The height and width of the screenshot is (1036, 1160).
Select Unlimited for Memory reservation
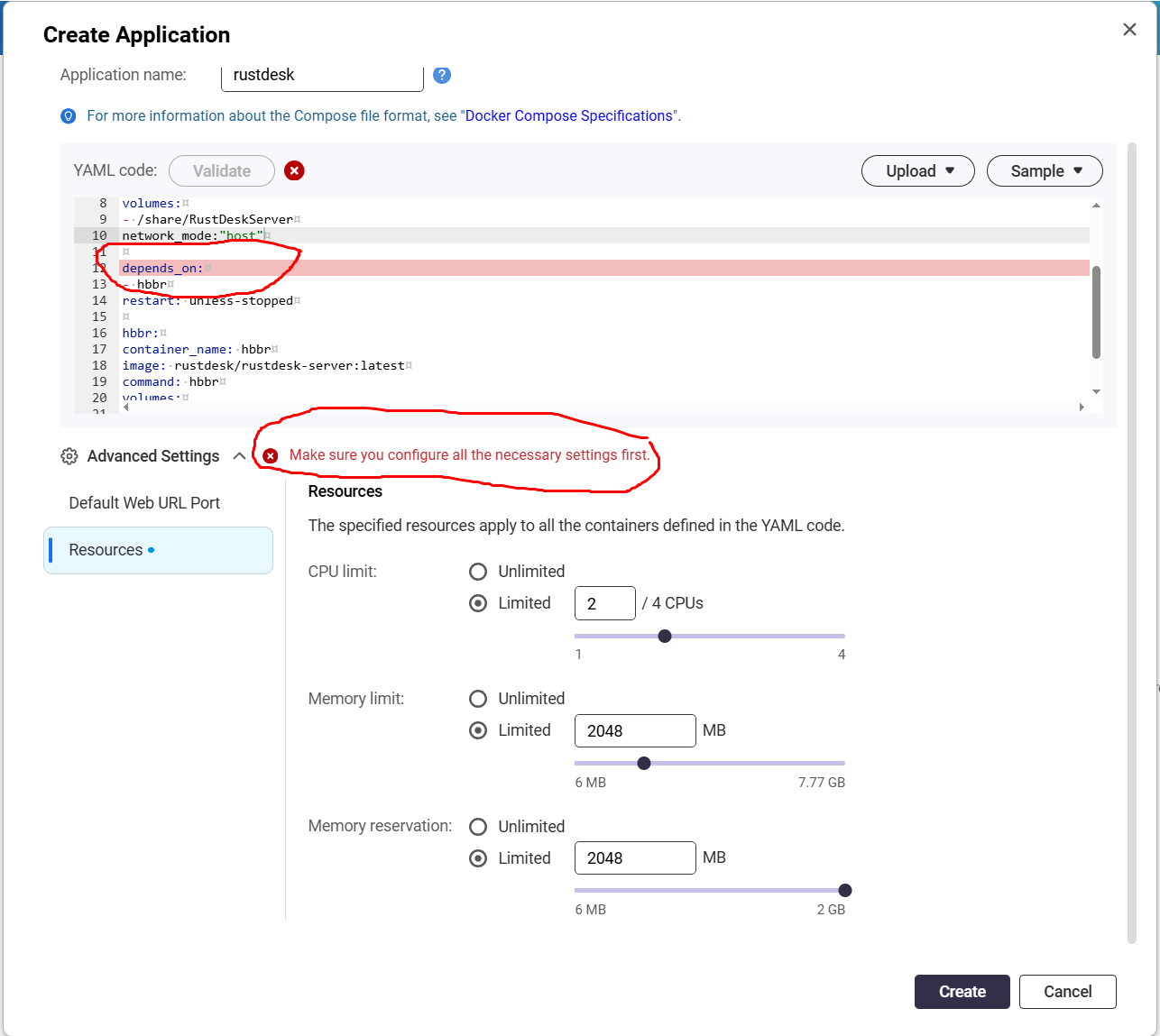coord(478,827)
